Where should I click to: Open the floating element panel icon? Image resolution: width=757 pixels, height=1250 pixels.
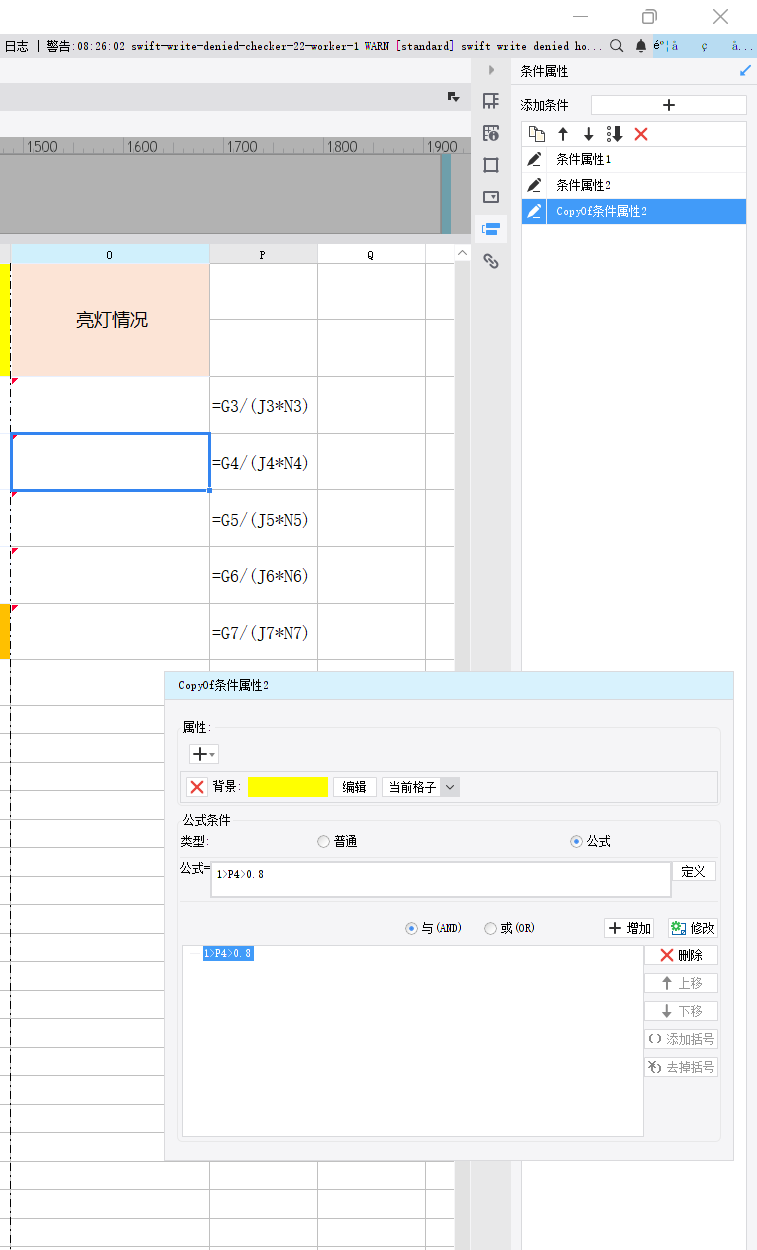[491, 165]
